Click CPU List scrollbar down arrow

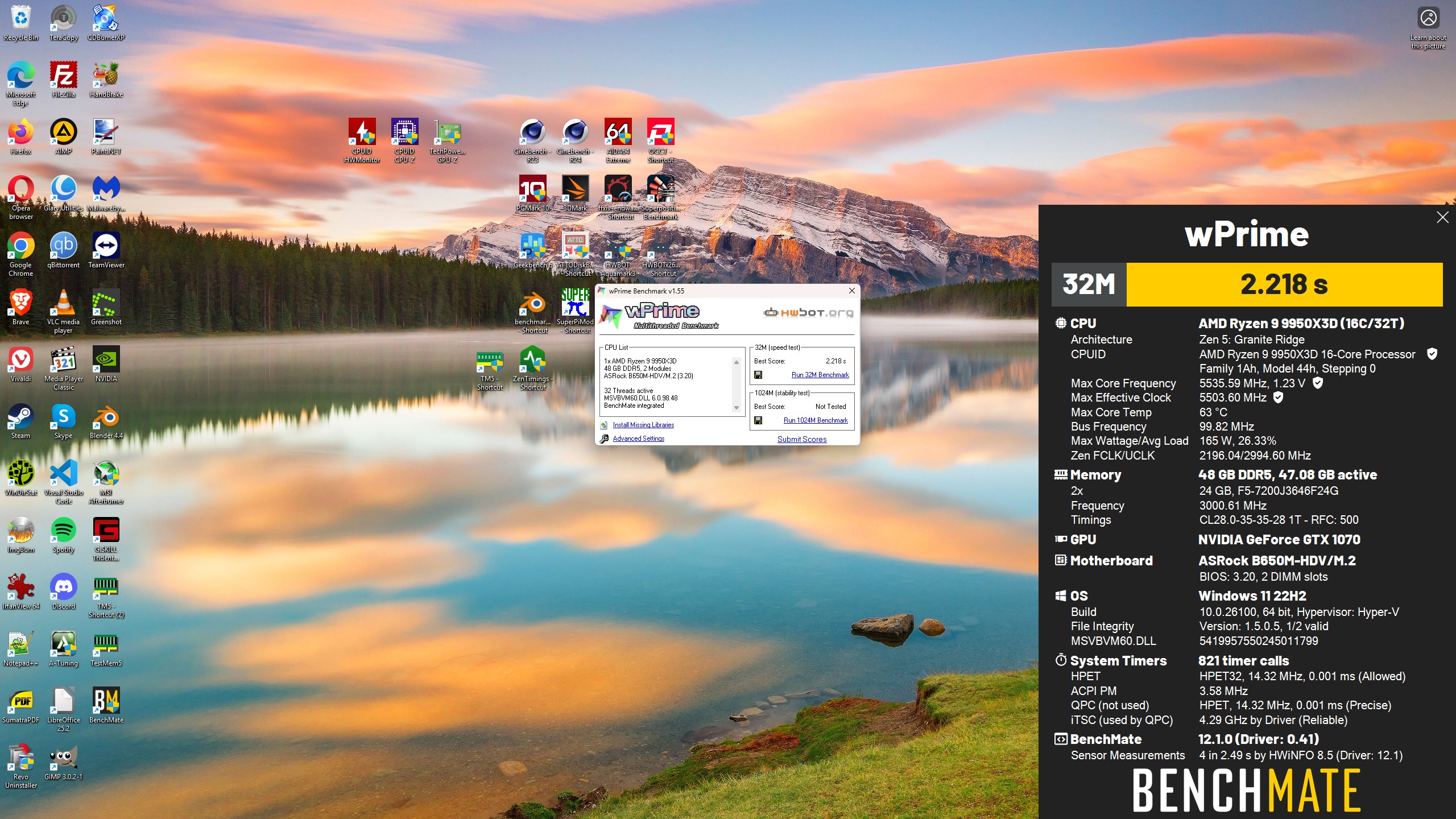(x=737, y=408)
